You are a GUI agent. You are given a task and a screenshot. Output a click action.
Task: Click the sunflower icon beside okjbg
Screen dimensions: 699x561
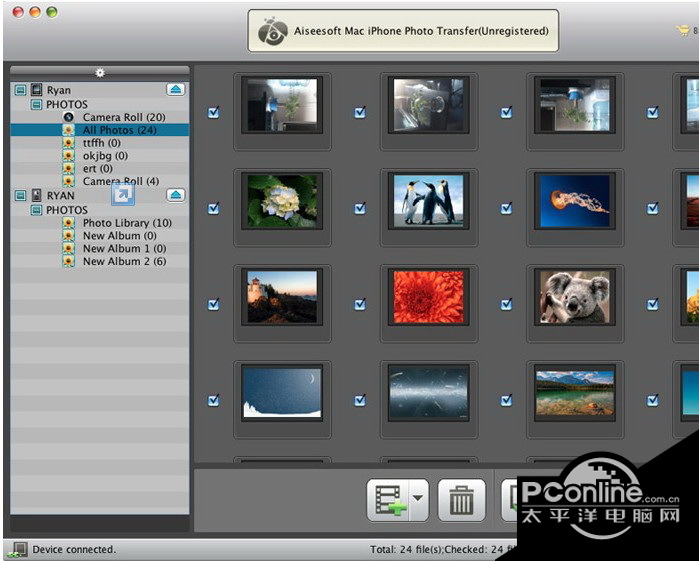[x=68, y=156]
